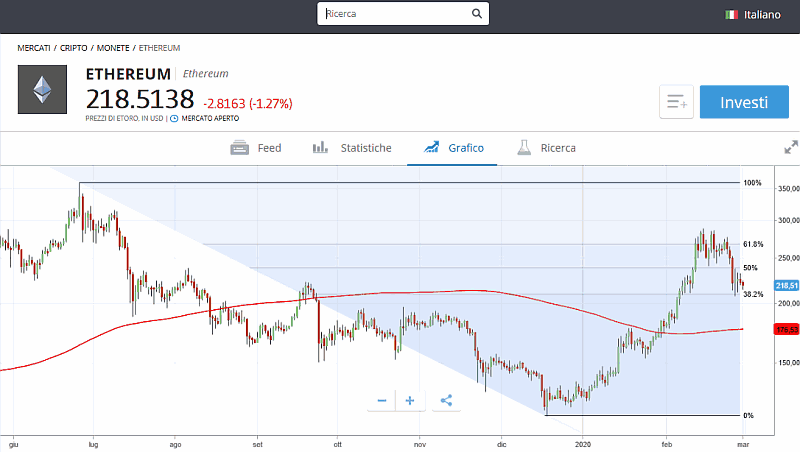Zoom out chart with minus button
The width and height of the screenshot is (800, 452).
(x=381, y=400)
